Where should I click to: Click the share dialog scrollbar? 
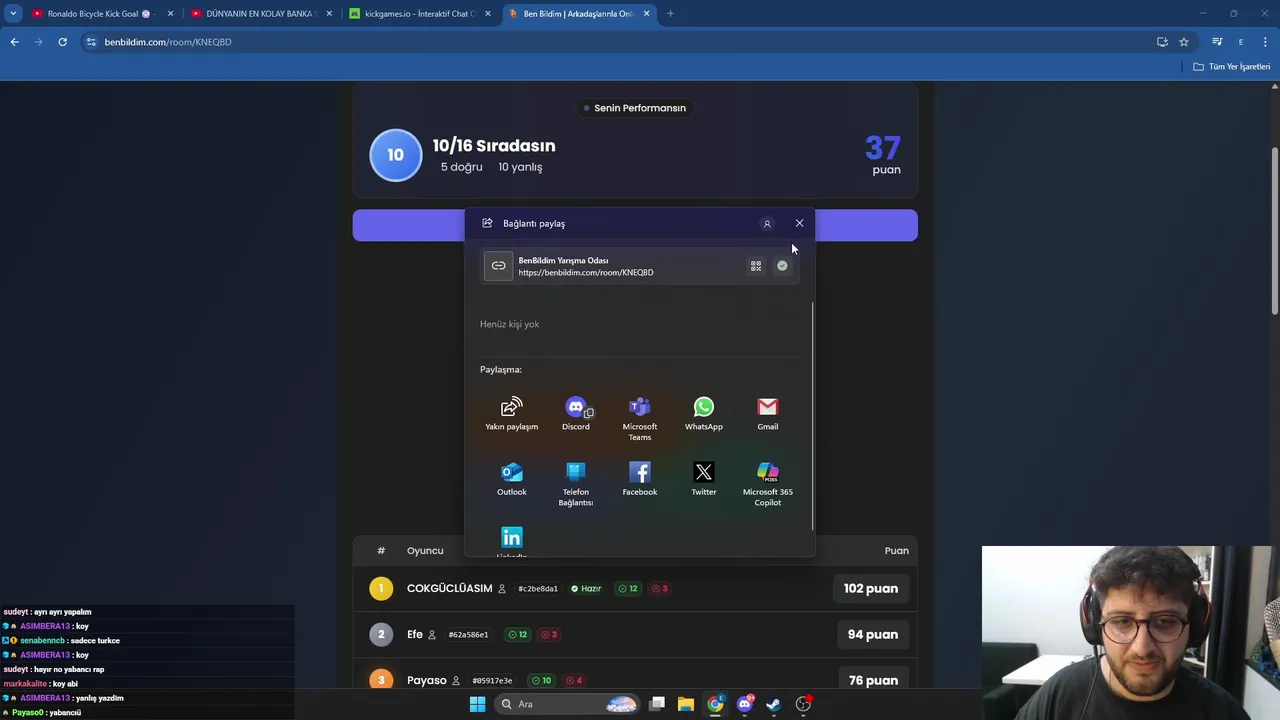tap(813, 415)
